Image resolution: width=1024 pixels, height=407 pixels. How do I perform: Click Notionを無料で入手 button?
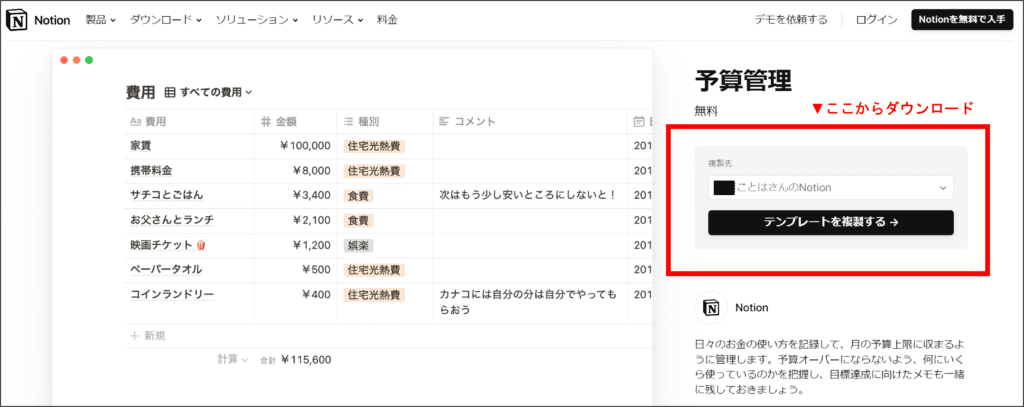point(961,20)
